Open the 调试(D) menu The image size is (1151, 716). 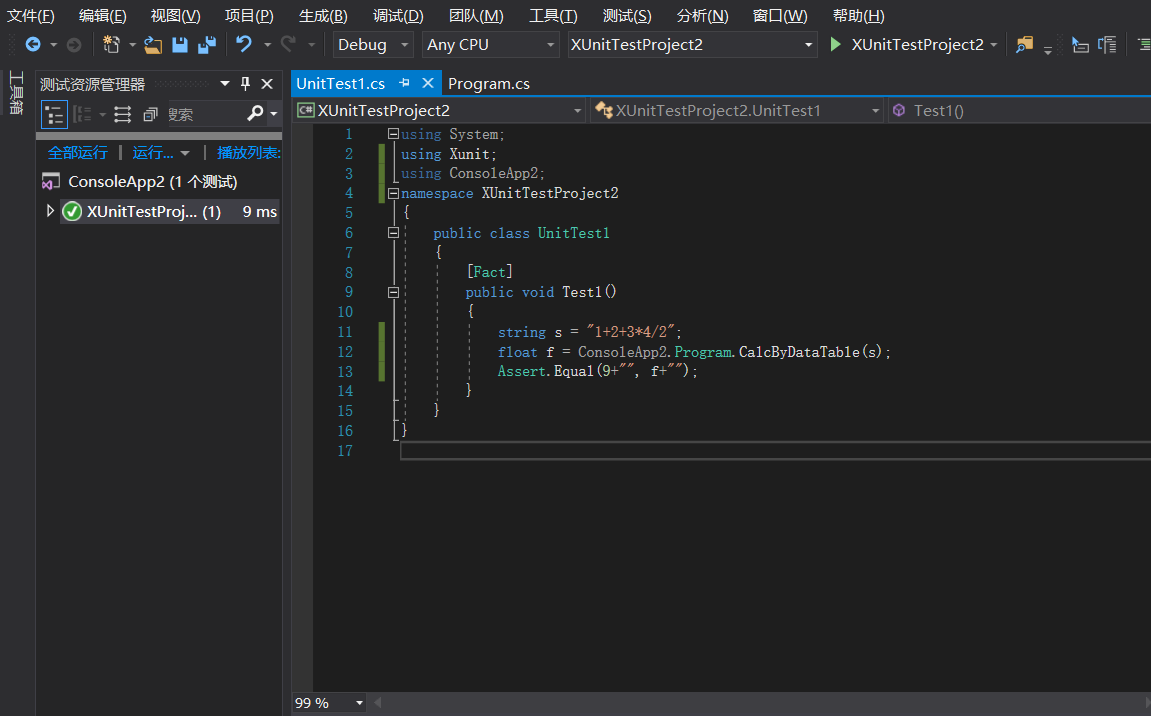[x=398, y=15]
